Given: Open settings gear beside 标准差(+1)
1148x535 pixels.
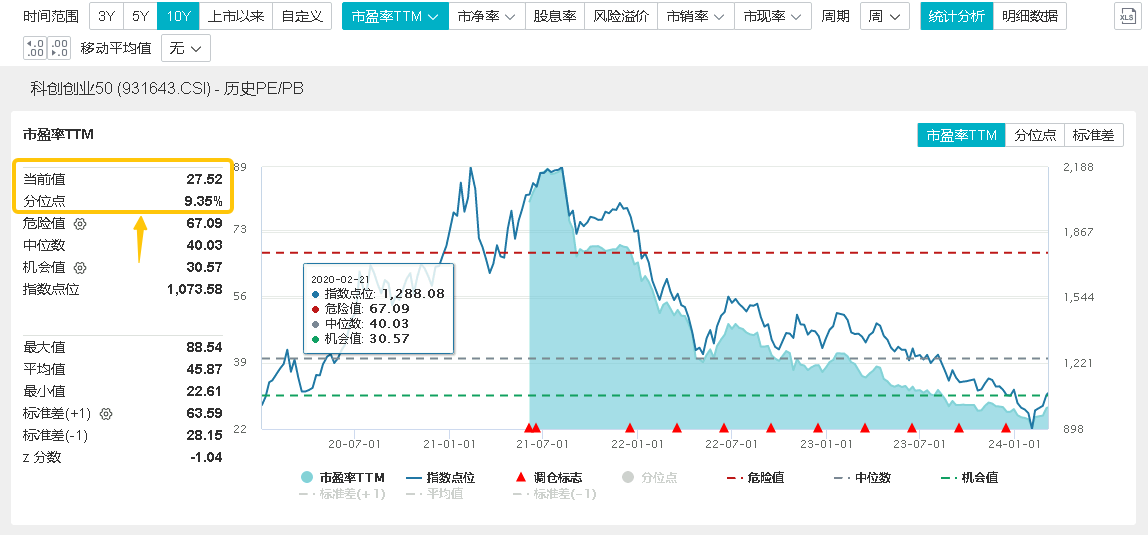Looking at the screenshot, I should pos(106,414).
